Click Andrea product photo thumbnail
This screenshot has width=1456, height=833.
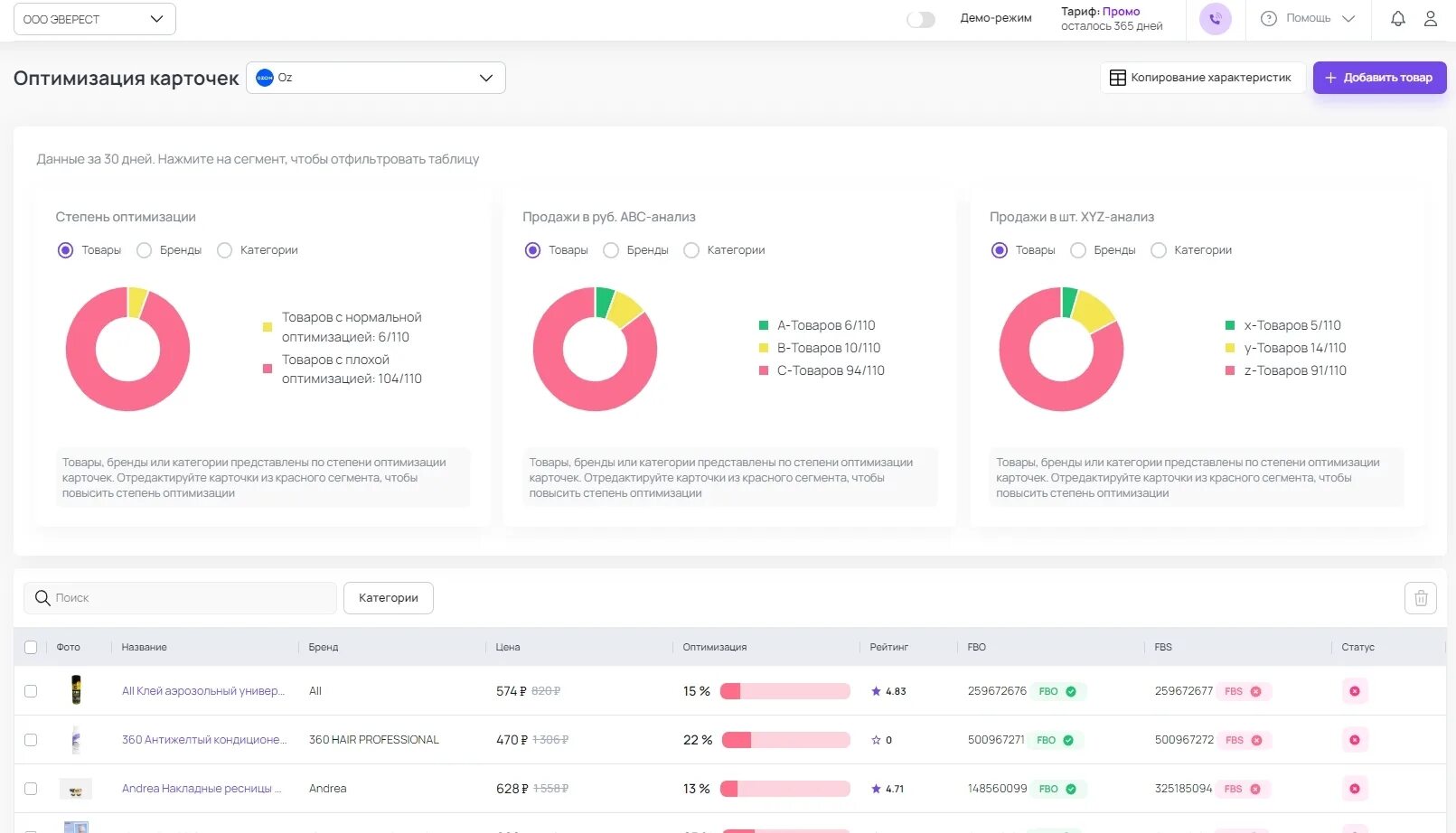tap(76, 790)
